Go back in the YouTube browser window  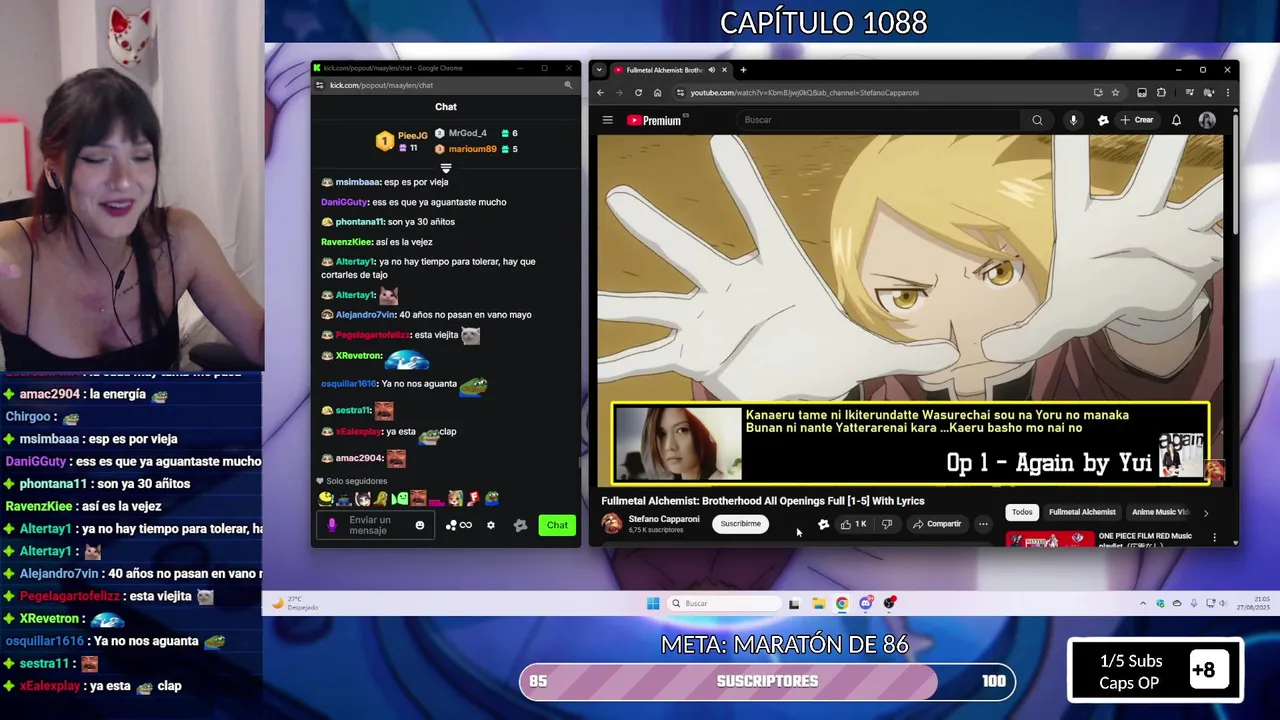600,93
